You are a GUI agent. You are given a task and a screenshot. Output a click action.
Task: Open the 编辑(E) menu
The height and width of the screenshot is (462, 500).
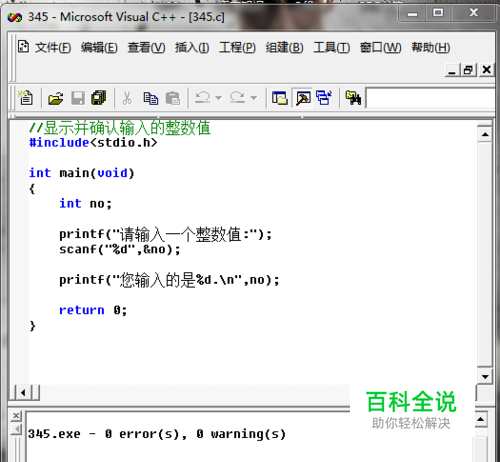[99, 48]
